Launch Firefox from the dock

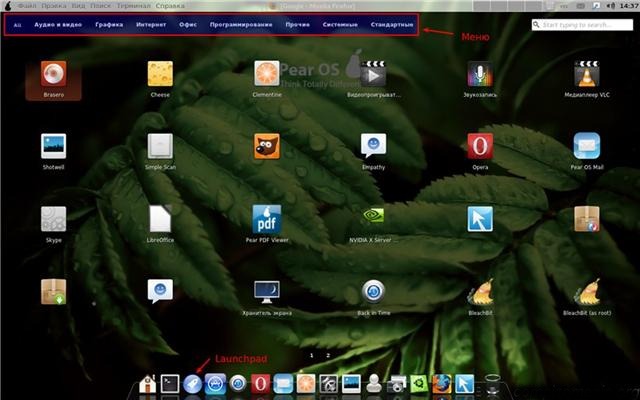click(x=442, y=384)
